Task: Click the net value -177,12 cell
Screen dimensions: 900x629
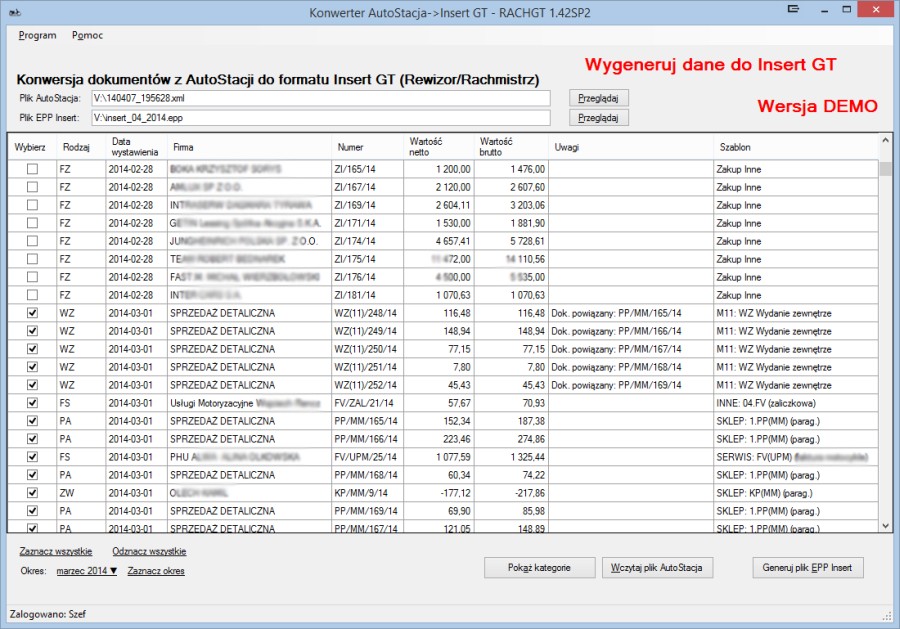Action: pyautogui.click(x=439, y=493)
